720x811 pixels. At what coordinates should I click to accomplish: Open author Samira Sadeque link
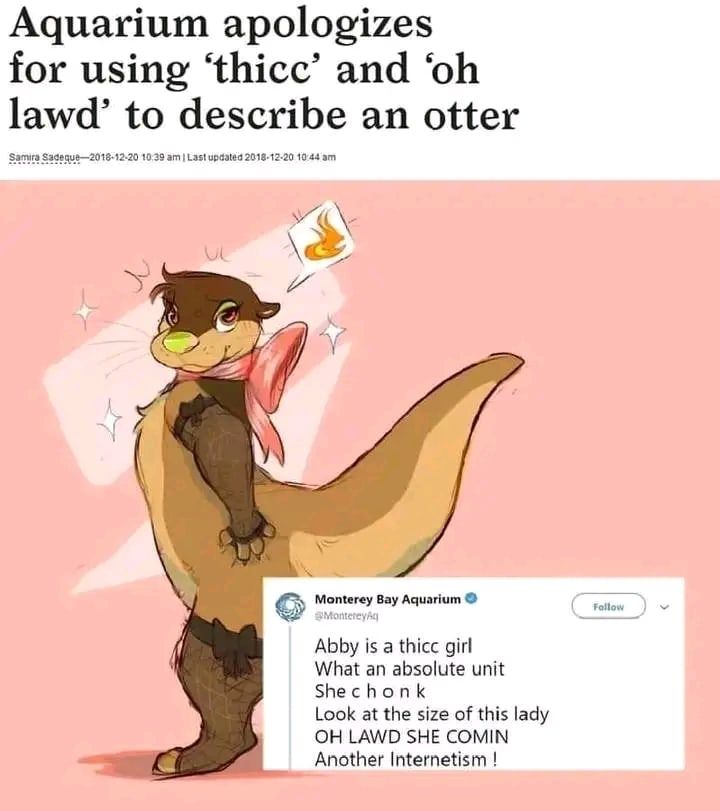click(44, 157)
